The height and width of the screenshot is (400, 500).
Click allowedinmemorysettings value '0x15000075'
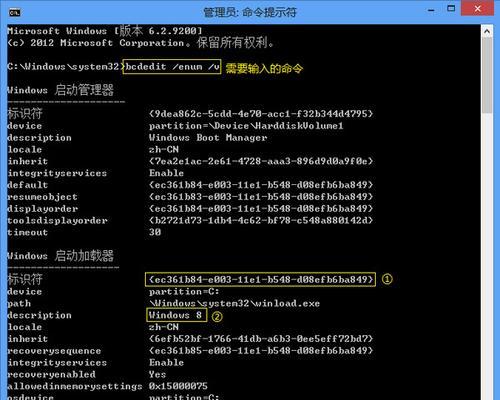pyautogui.click(x=178, y=386)
